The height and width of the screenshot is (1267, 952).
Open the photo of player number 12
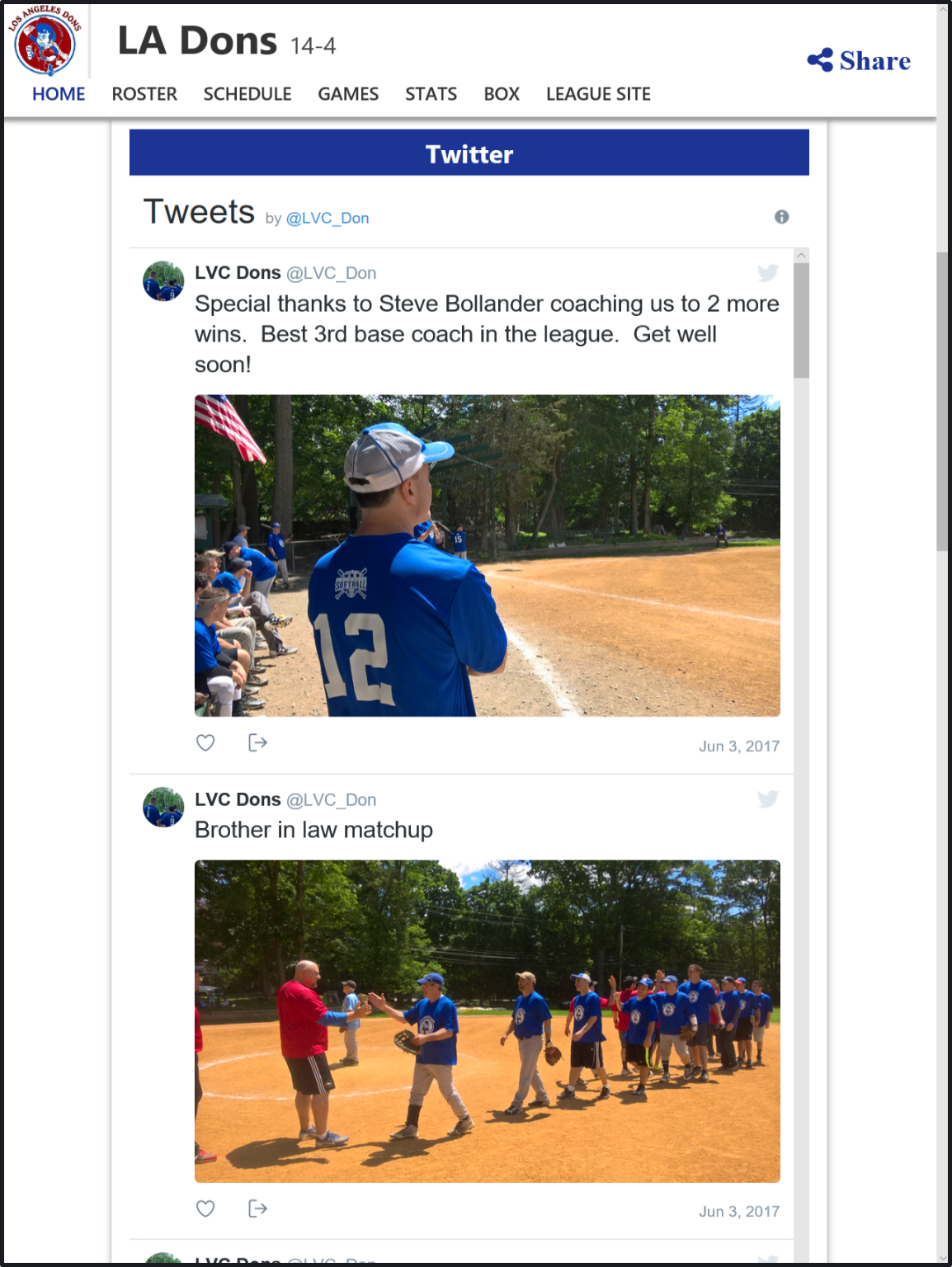point(487,555)
